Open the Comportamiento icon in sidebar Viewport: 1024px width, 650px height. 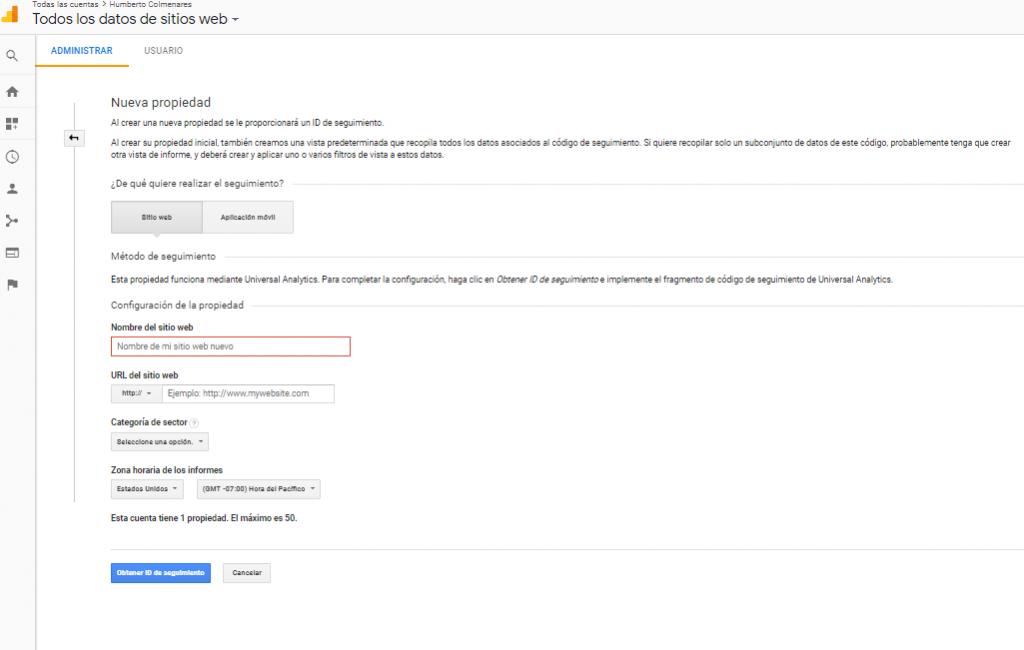click(12, 253)
